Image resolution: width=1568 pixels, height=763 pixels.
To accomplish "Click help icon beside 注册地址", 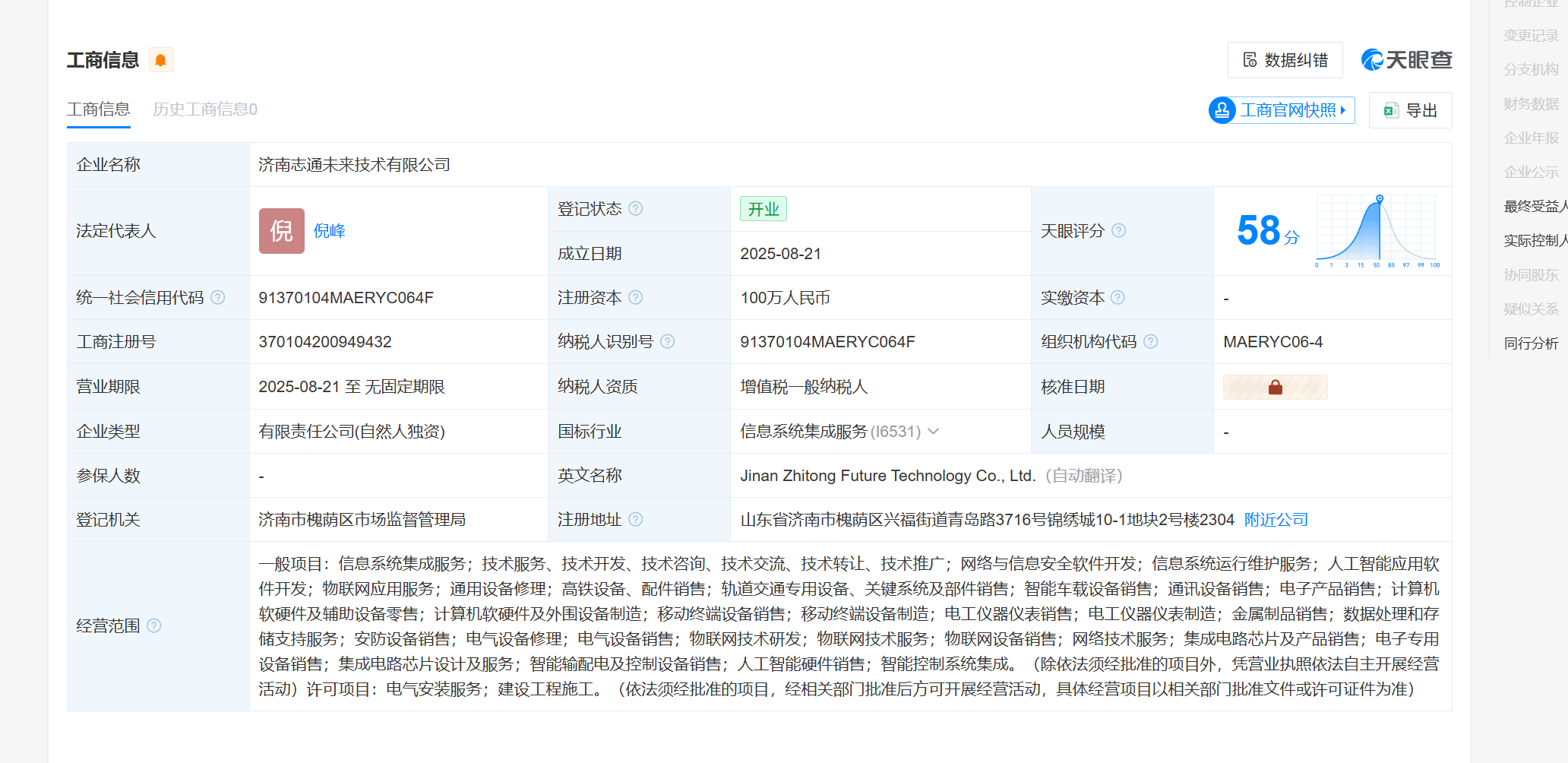I will pos(636,520).
